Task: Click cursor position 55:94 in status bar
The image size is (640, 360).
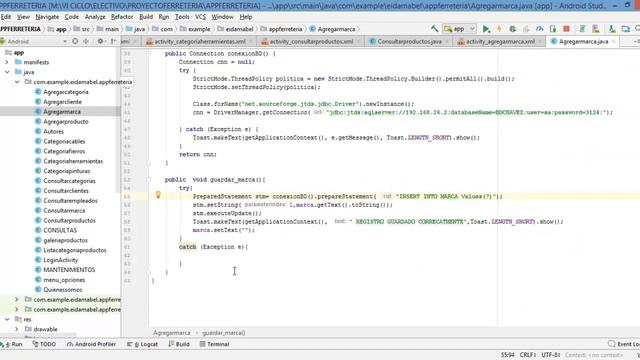Action: (x=507, y=355)
